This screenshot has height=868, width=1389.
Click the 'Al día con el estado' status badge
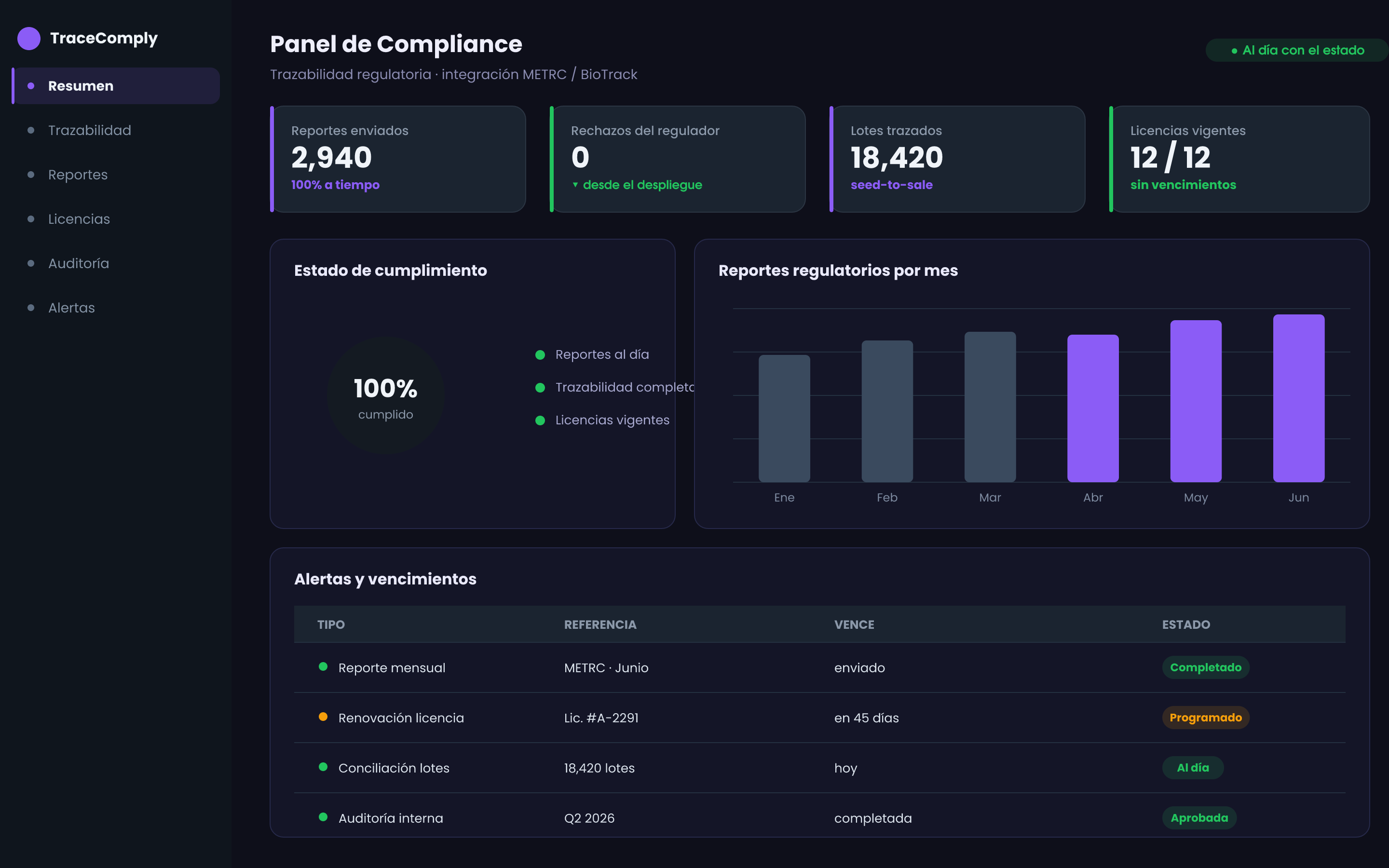point(1296,51)
